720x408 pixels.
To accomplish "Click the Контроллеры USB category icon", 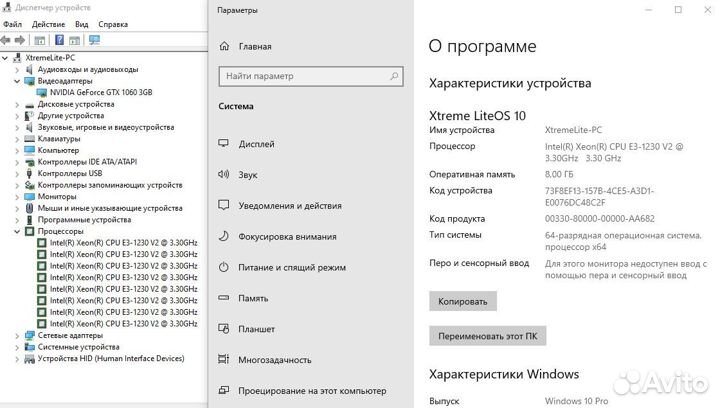I will point(29,173).
